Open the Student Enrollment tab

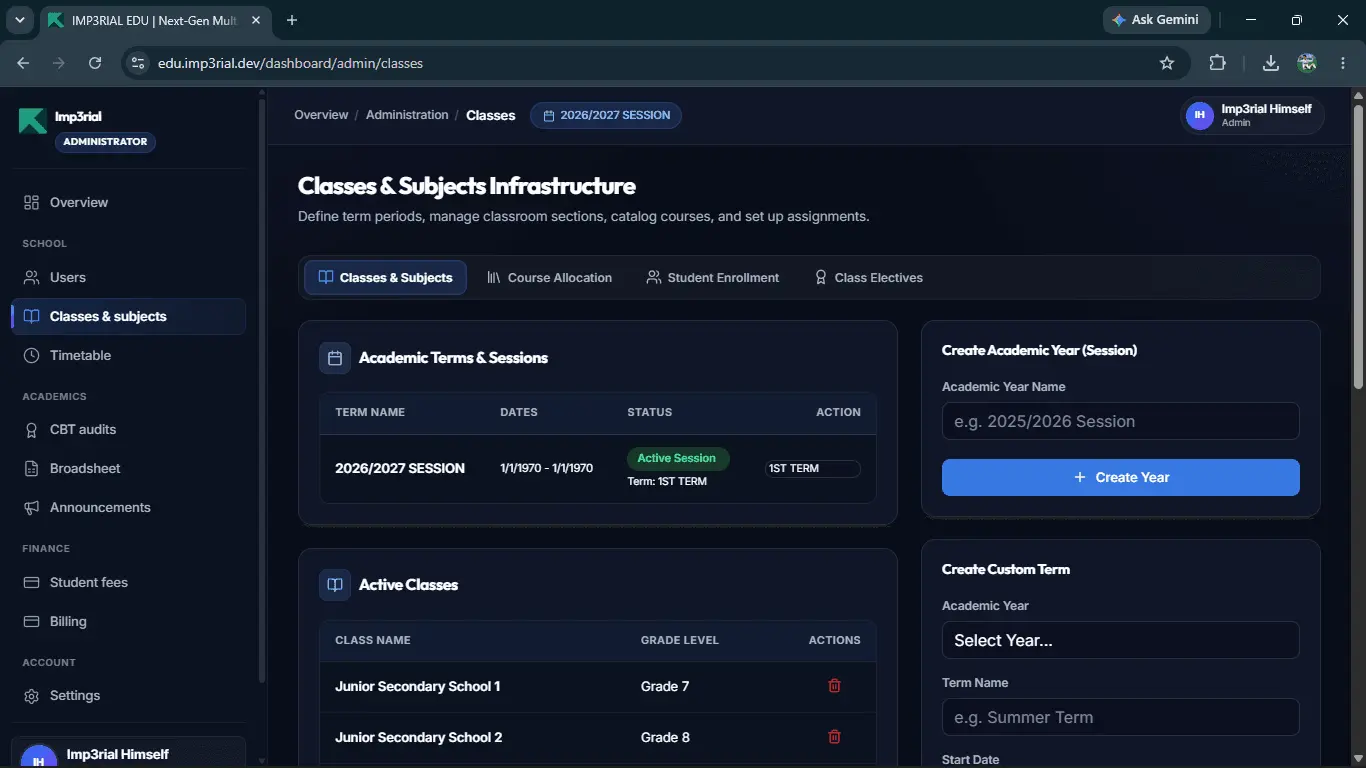tap(712, 278)
